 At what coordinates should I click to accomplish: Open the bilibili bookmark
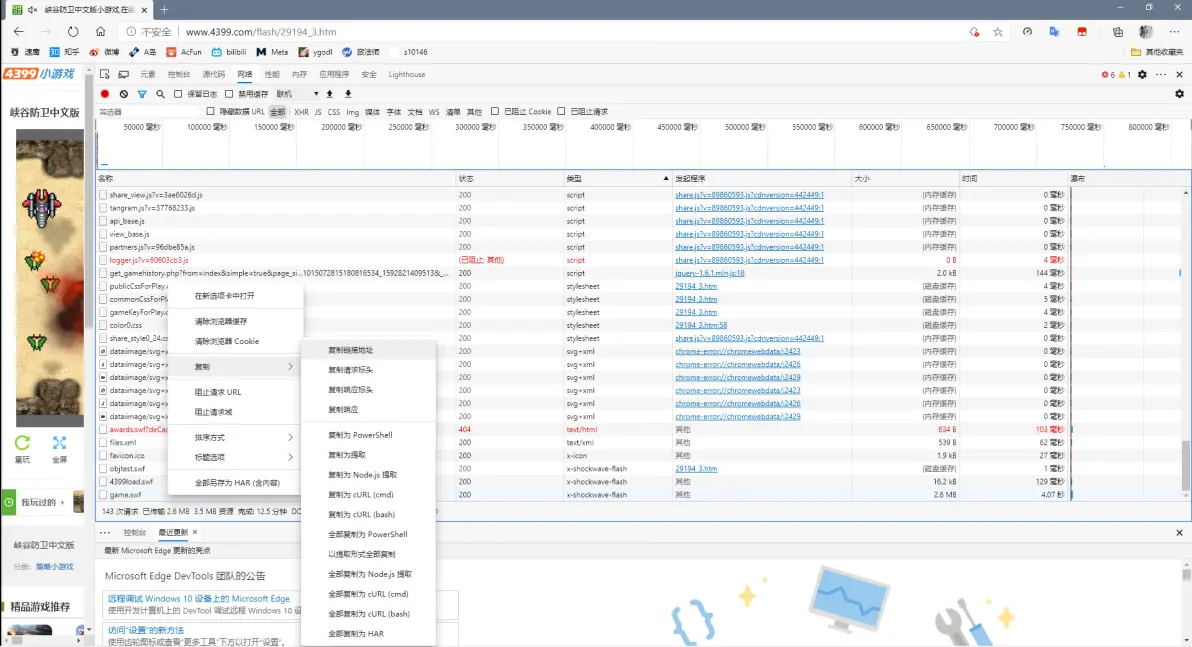229,52
